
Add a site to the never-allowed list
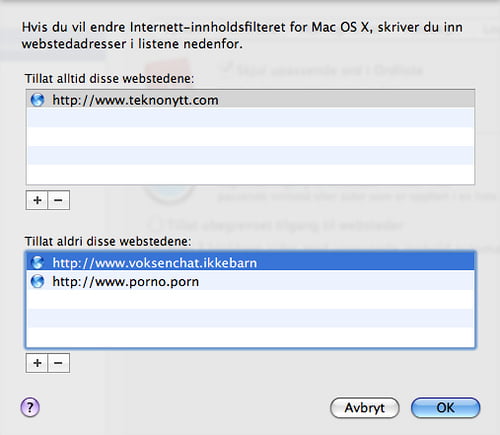pos(37,363)
